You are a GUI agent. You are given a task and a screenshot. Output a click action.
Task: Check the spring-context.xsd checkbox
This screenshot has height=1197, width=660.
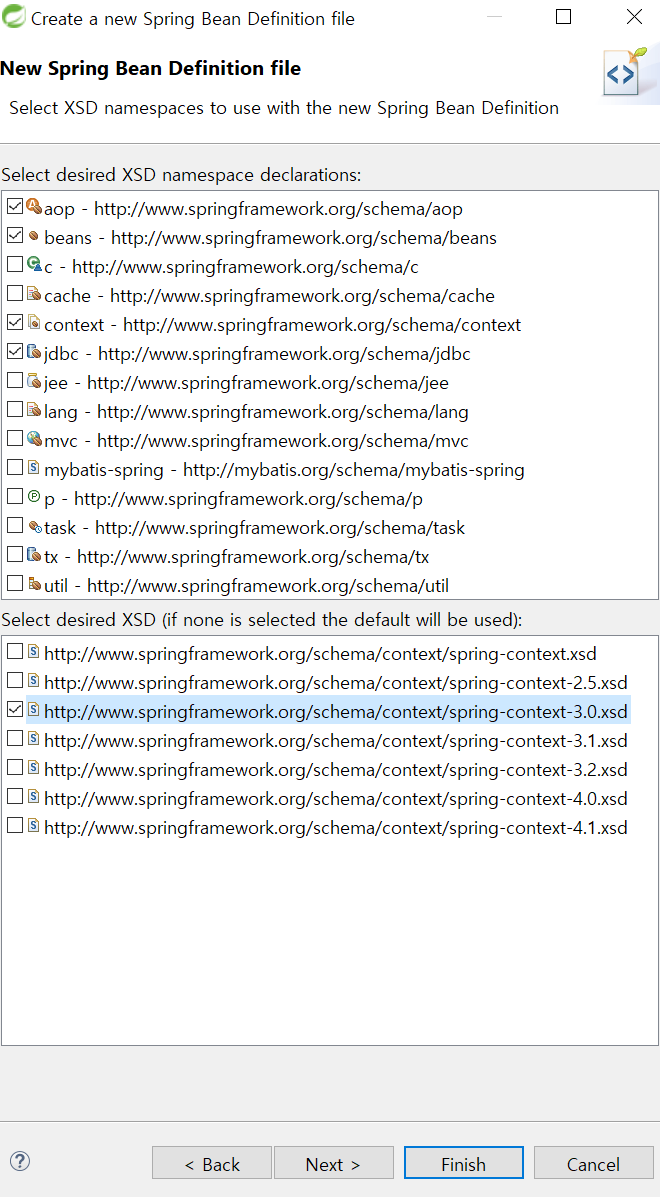click(x=14, y=652)
